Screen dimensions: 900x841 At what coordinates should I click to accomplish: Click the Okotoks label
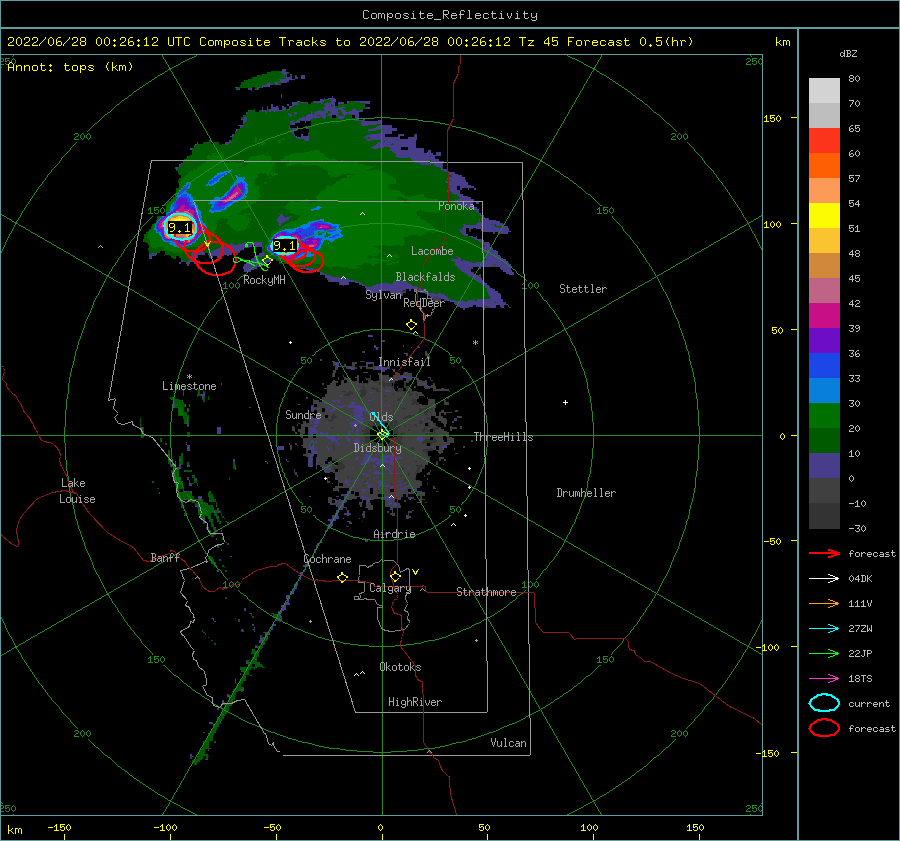[400, 667]
